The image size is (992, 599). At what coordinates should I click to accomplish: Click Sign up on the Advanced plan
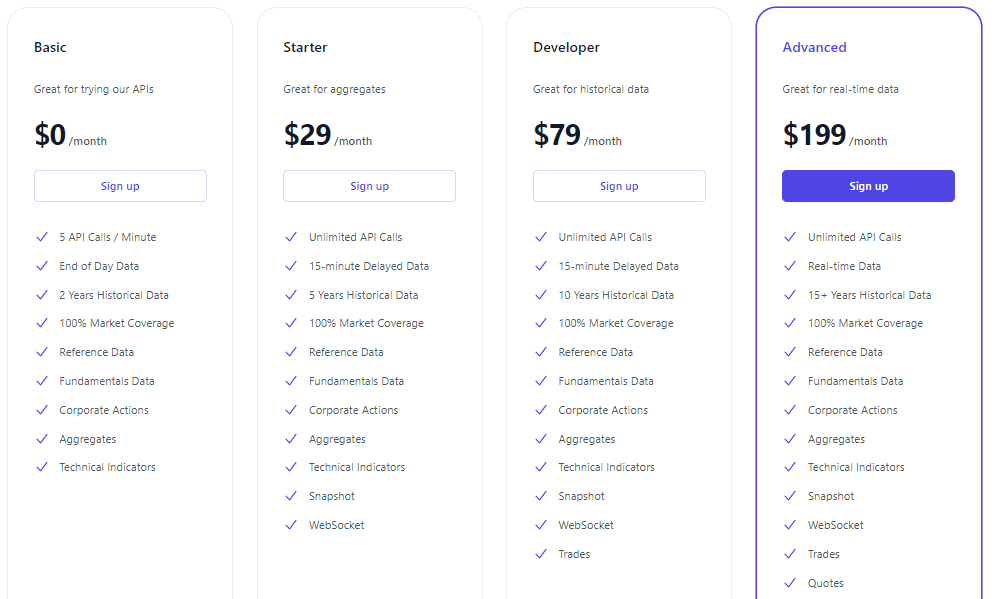coord(868,186)
